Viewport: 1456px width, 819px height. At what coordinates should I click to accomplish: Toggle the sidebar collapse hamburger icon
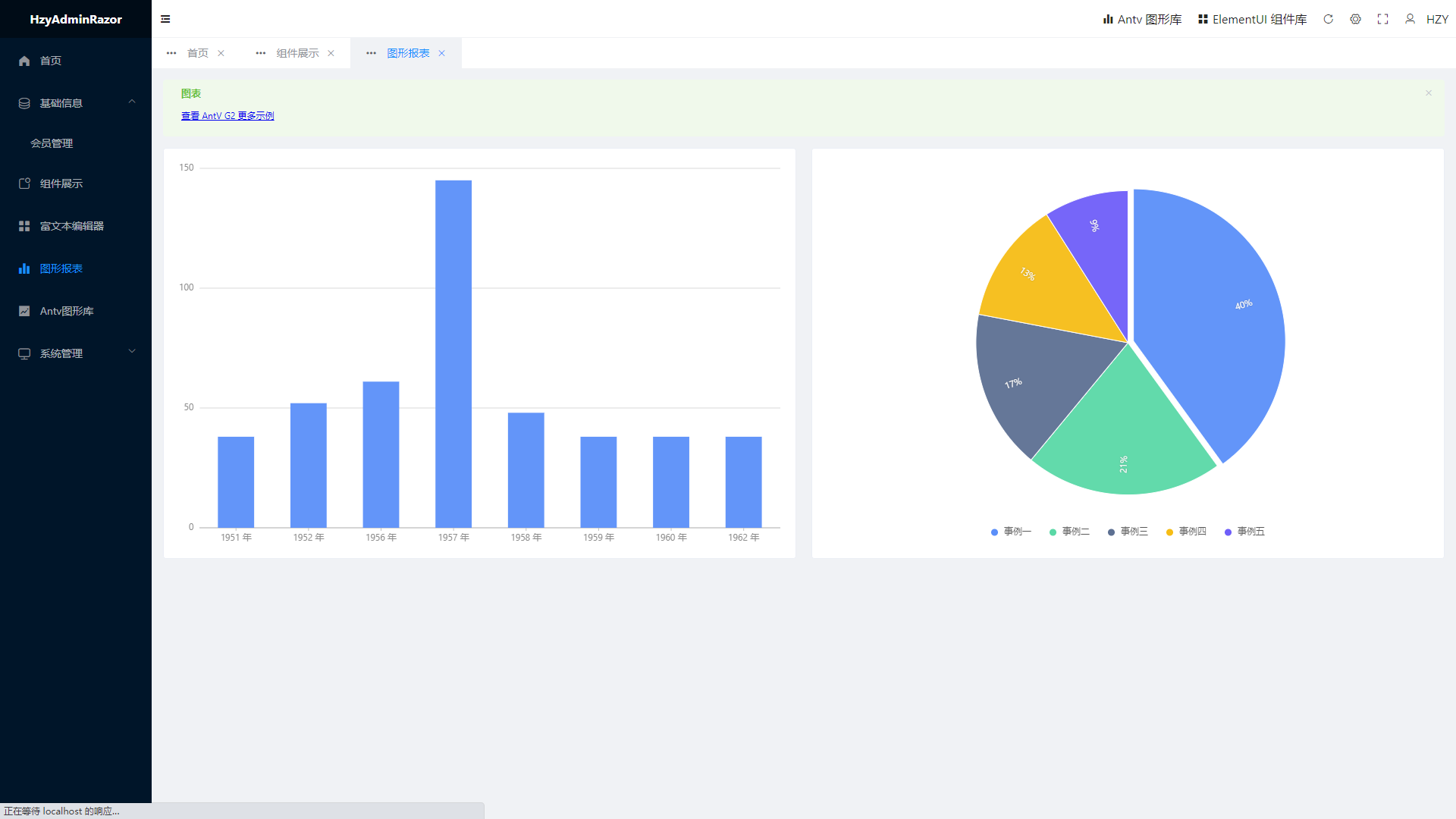click(x=165, y=19)
